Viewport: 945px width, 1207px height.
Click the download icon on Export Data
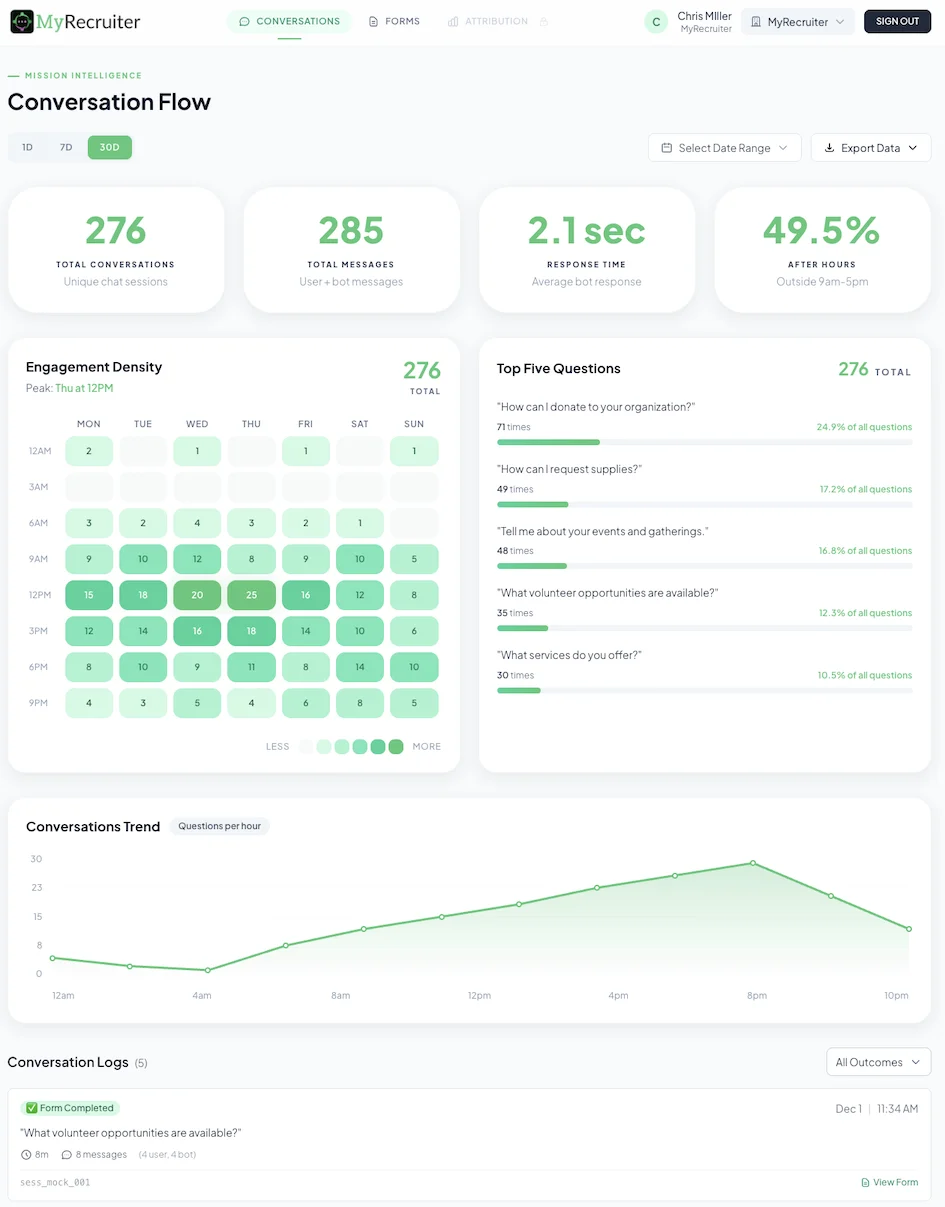coord(830,147)
